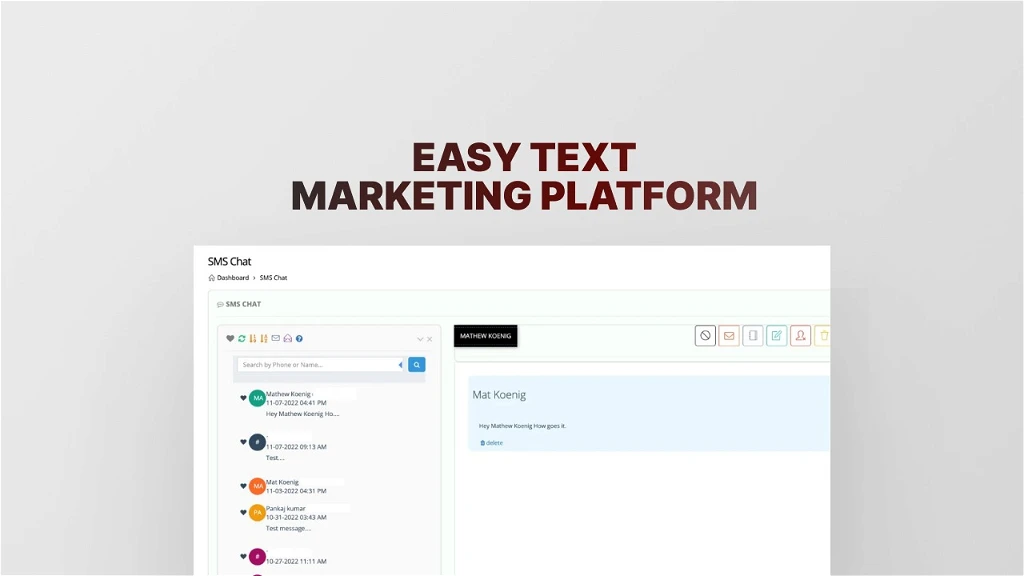Click the unread envelope filter icon
1024x576 pixels.
point(275,338)
